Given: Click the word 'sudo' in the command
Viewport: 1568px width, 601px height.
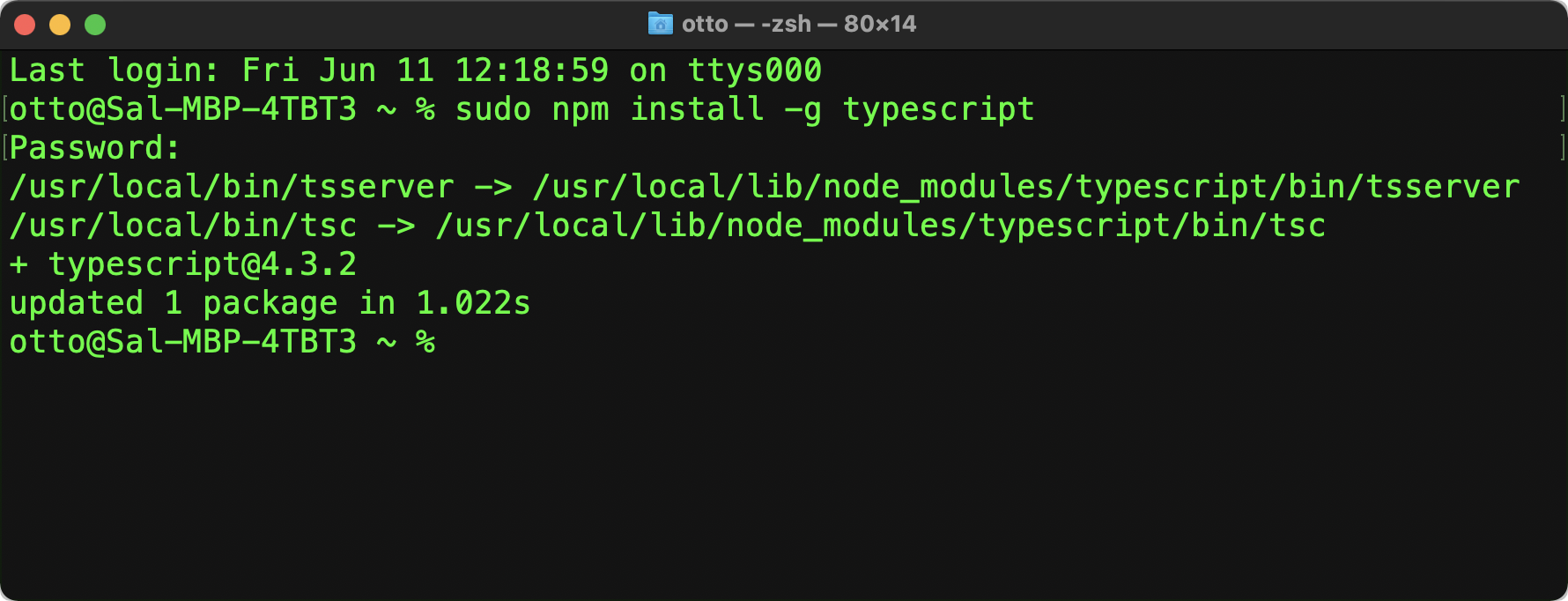Looking at the screenshot, I should tap(492, 109).
